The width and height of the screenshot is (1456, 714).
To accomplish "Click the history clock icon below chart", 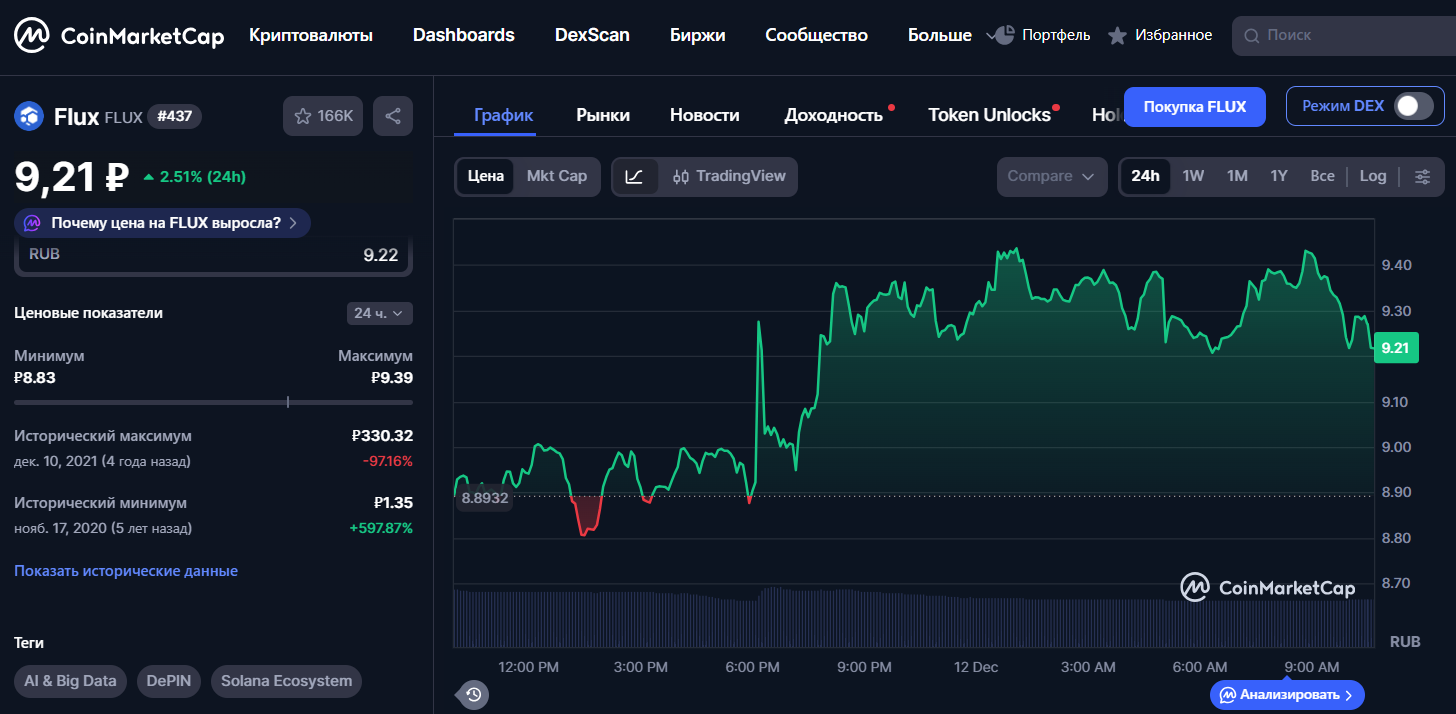I will click(x=473, y=694).
